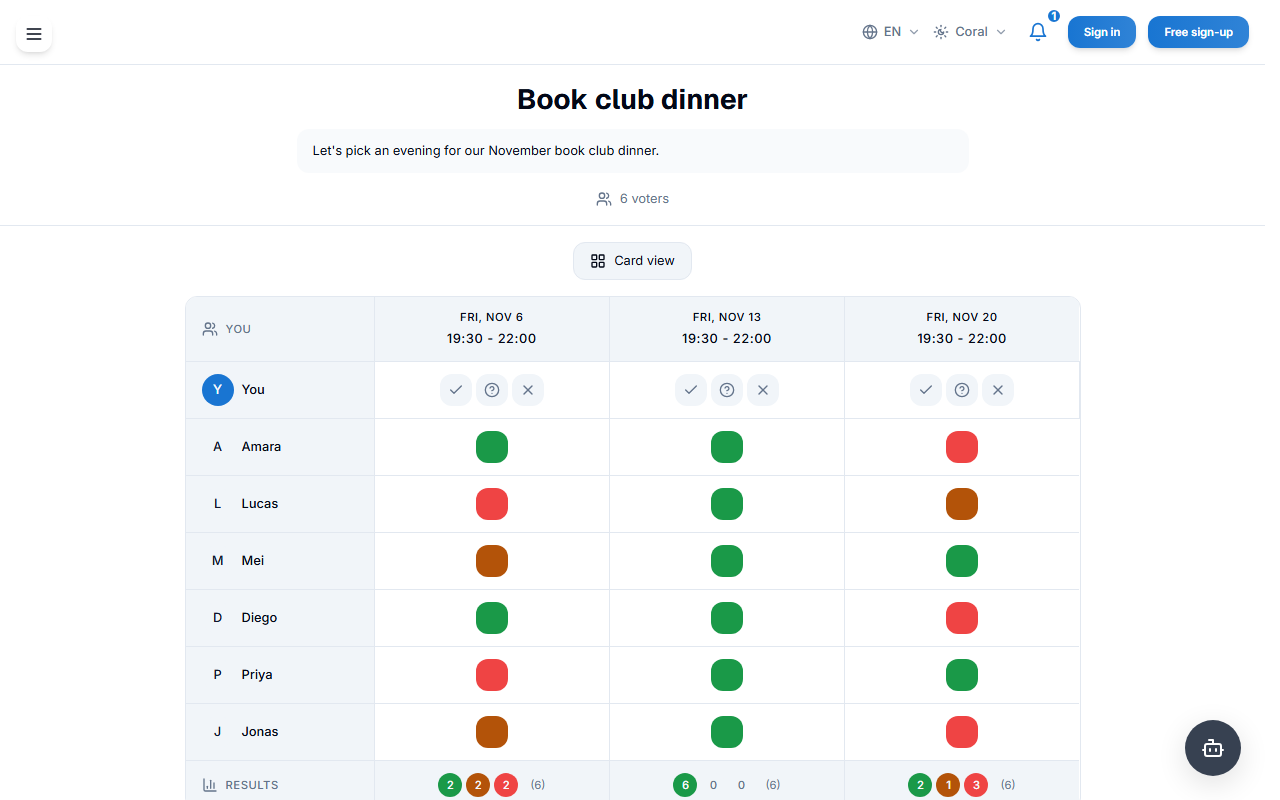This screenshot has height=800, width=1280.
Task: Open the chatbot assistant button
Action: click(1213, 748)
